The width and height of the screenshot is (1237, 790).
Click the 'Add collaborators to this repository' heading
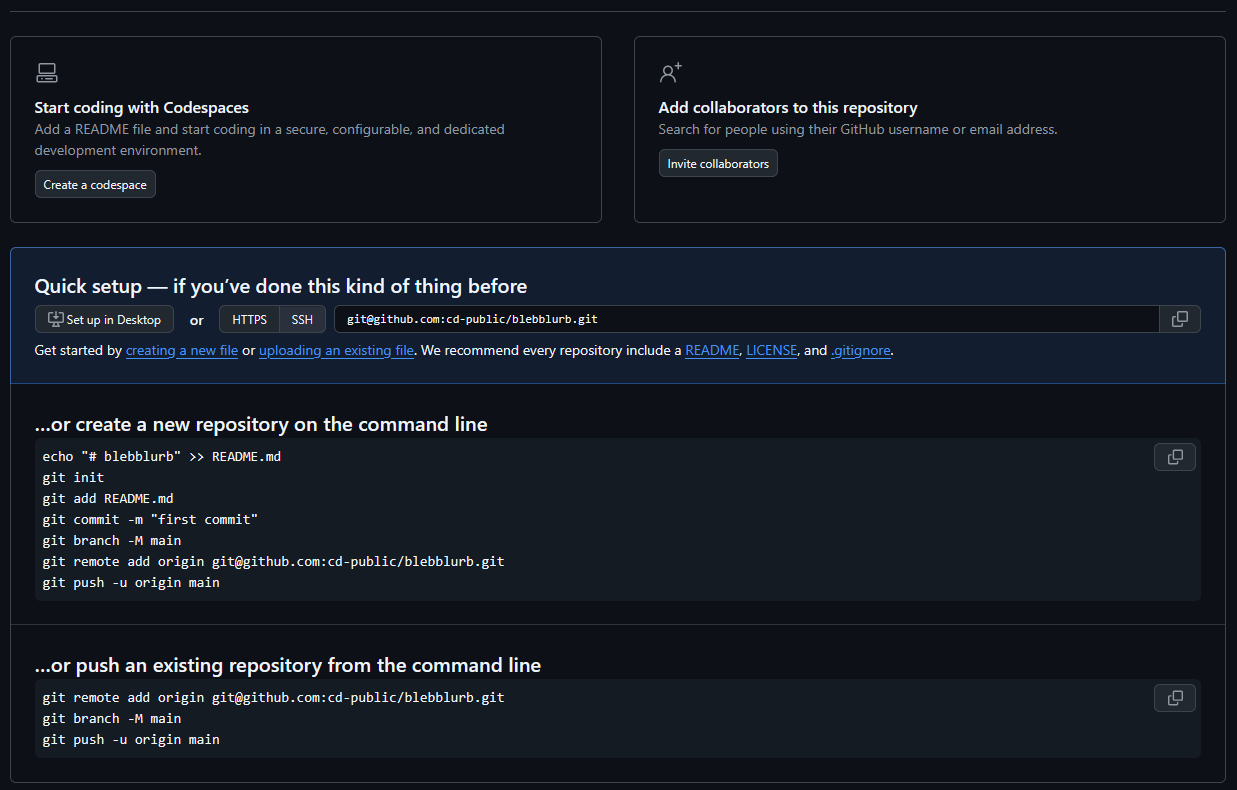tap(787, 107)
